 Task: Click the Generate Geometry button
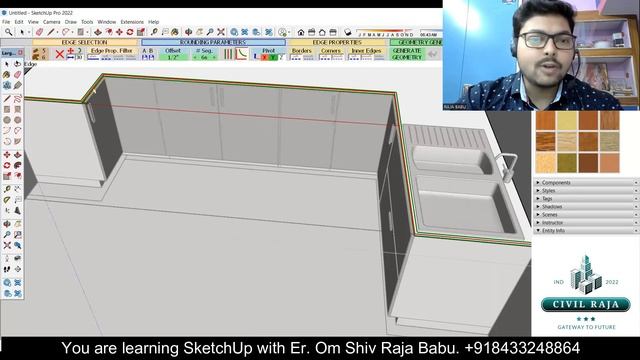click(407, 53)
